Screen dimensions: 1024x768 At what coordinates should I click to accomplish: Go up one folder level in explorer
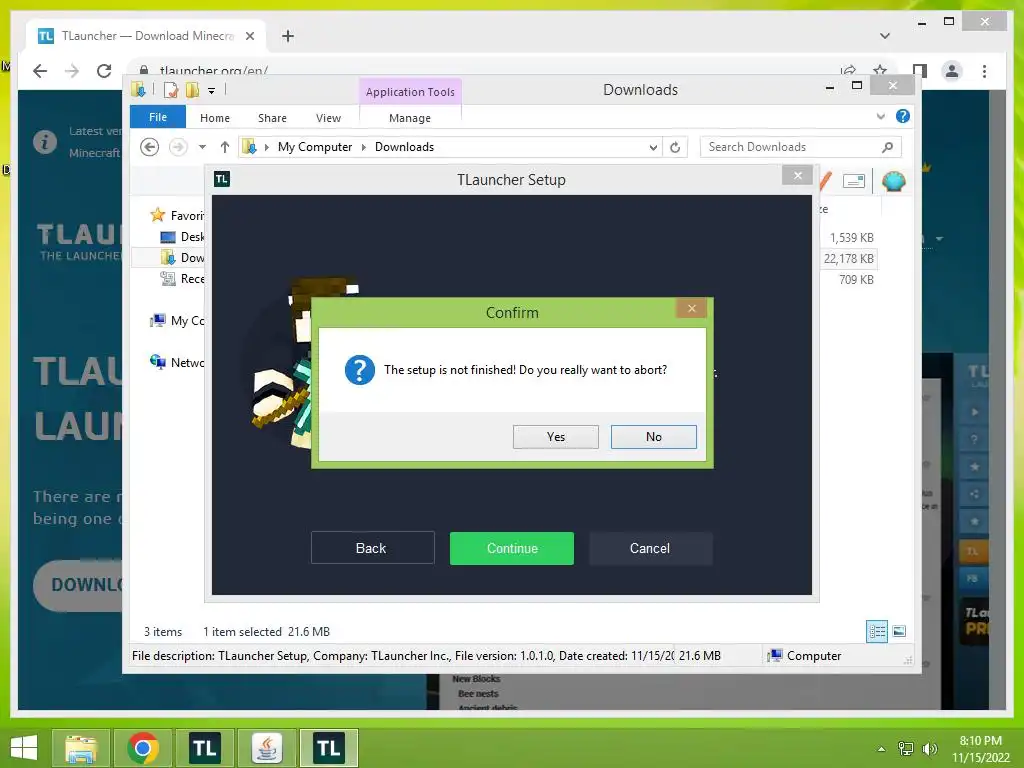(225, 147)
